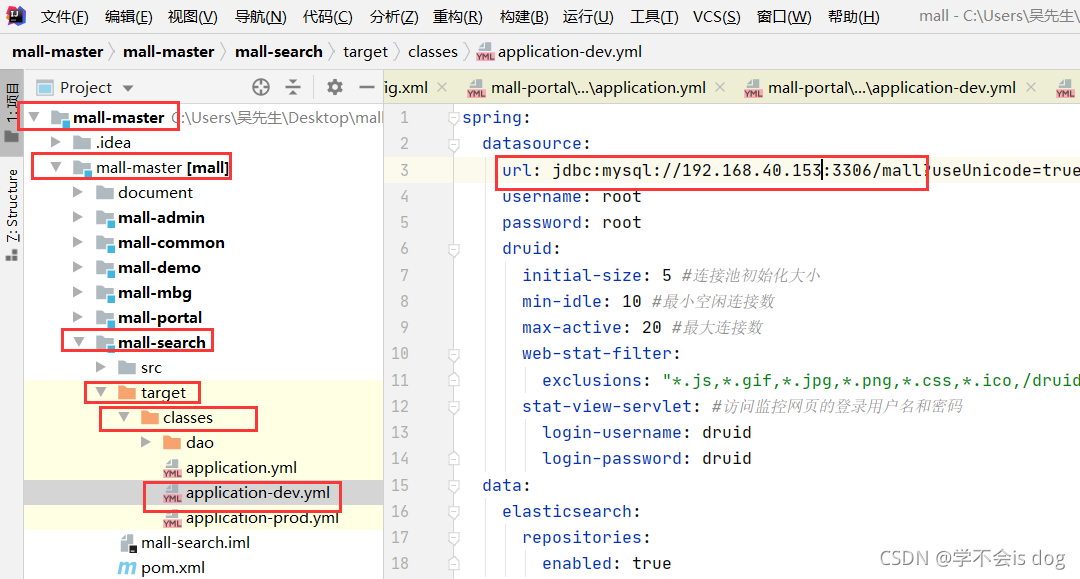Expand the src folder under mall-search
The width and height of the screenshot is (1080, 579).
100,366
